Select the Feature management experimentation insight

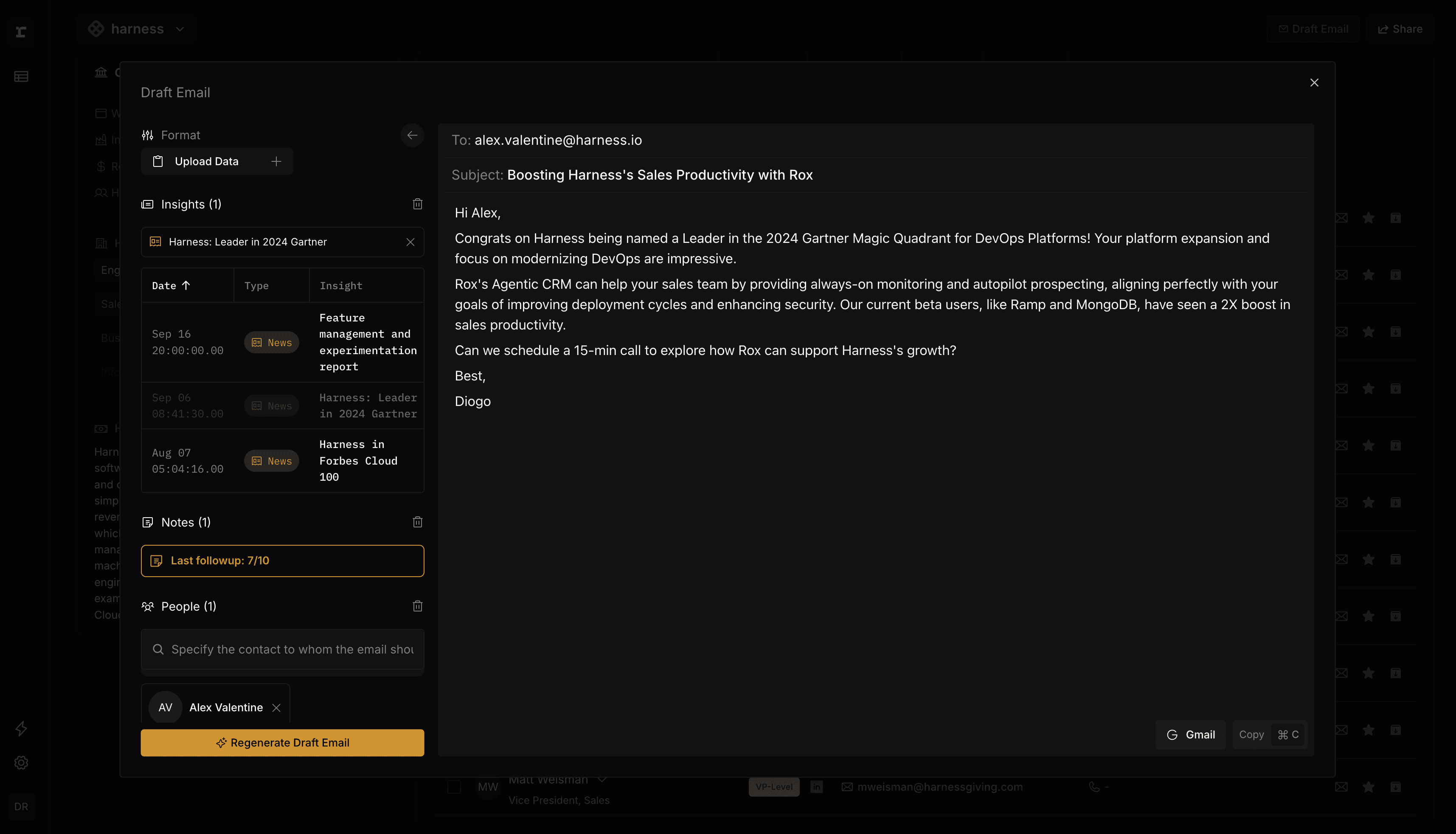click(368, 342)
